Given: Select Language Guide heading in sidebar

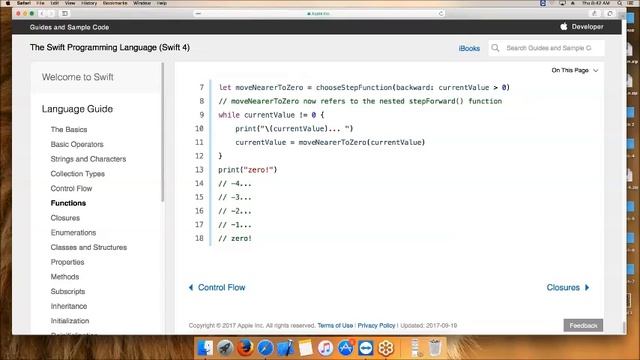Looking at the screenshot, I should [x=77, y=109].
